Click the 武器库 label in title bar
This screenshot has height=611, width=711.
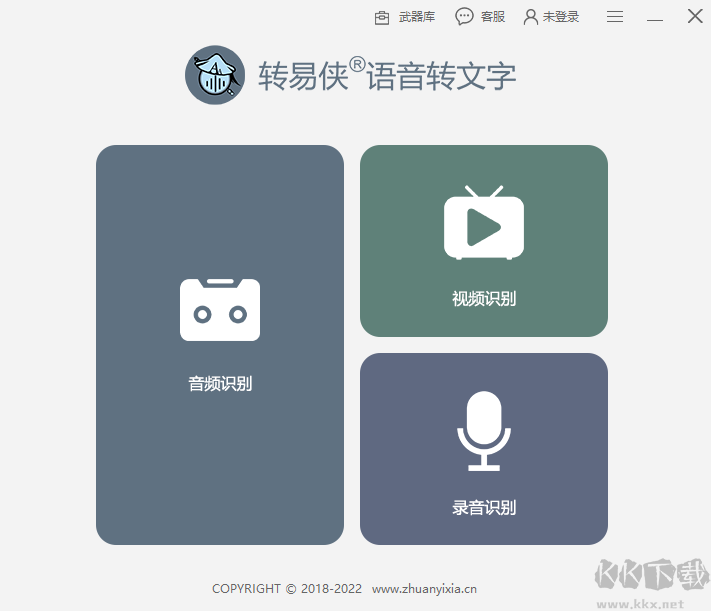[417, 17]
